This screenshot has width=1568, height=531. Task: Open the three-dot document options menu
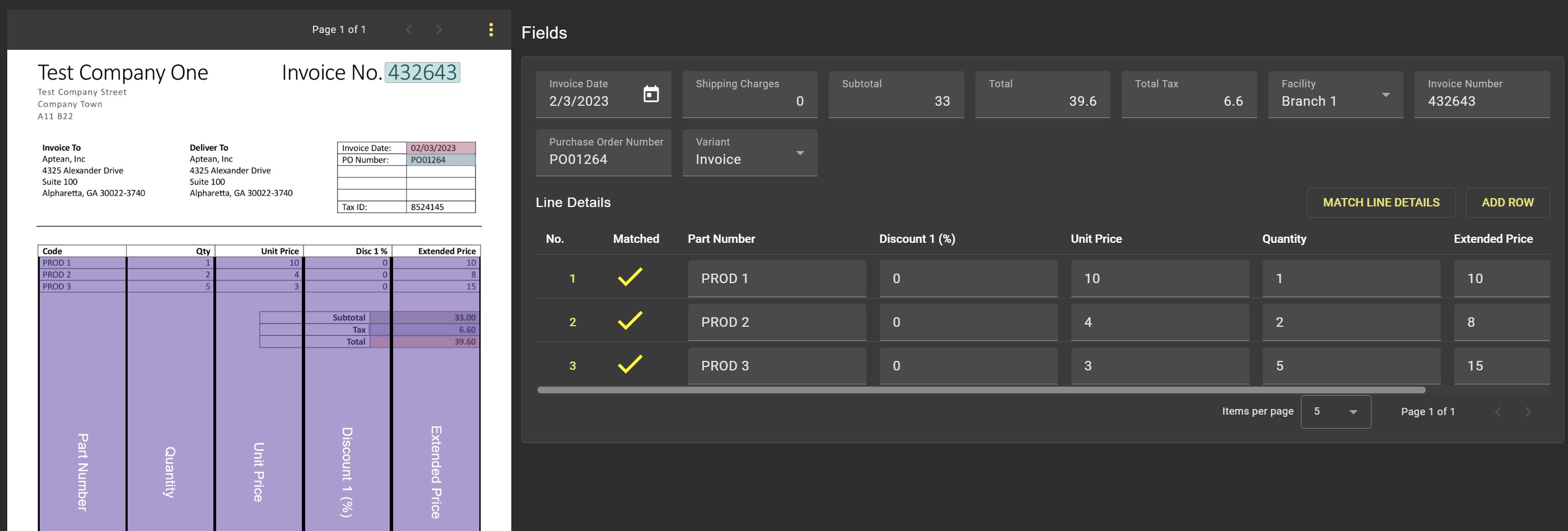[491, 30]
